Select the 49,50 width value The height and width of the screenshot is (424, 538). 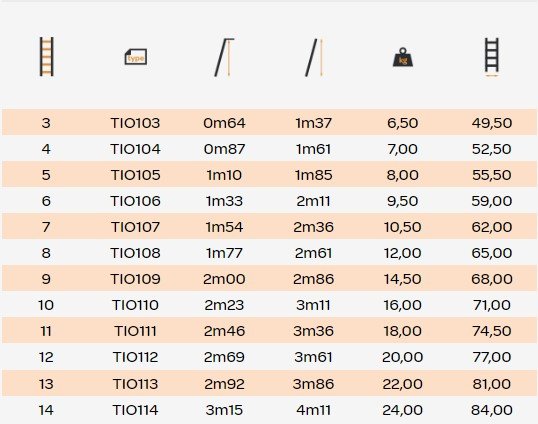tap(492, 123)
